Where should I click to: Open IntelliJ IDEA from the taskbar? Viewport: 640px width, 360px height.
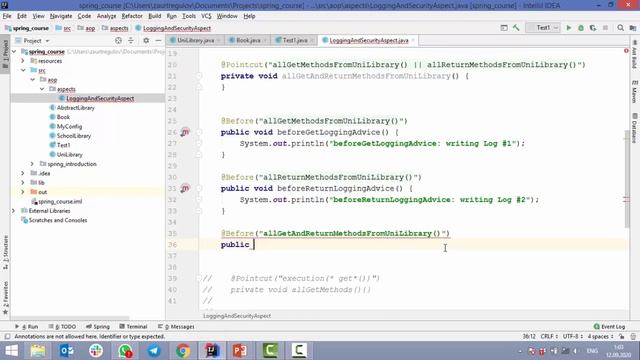pos(212,351)
